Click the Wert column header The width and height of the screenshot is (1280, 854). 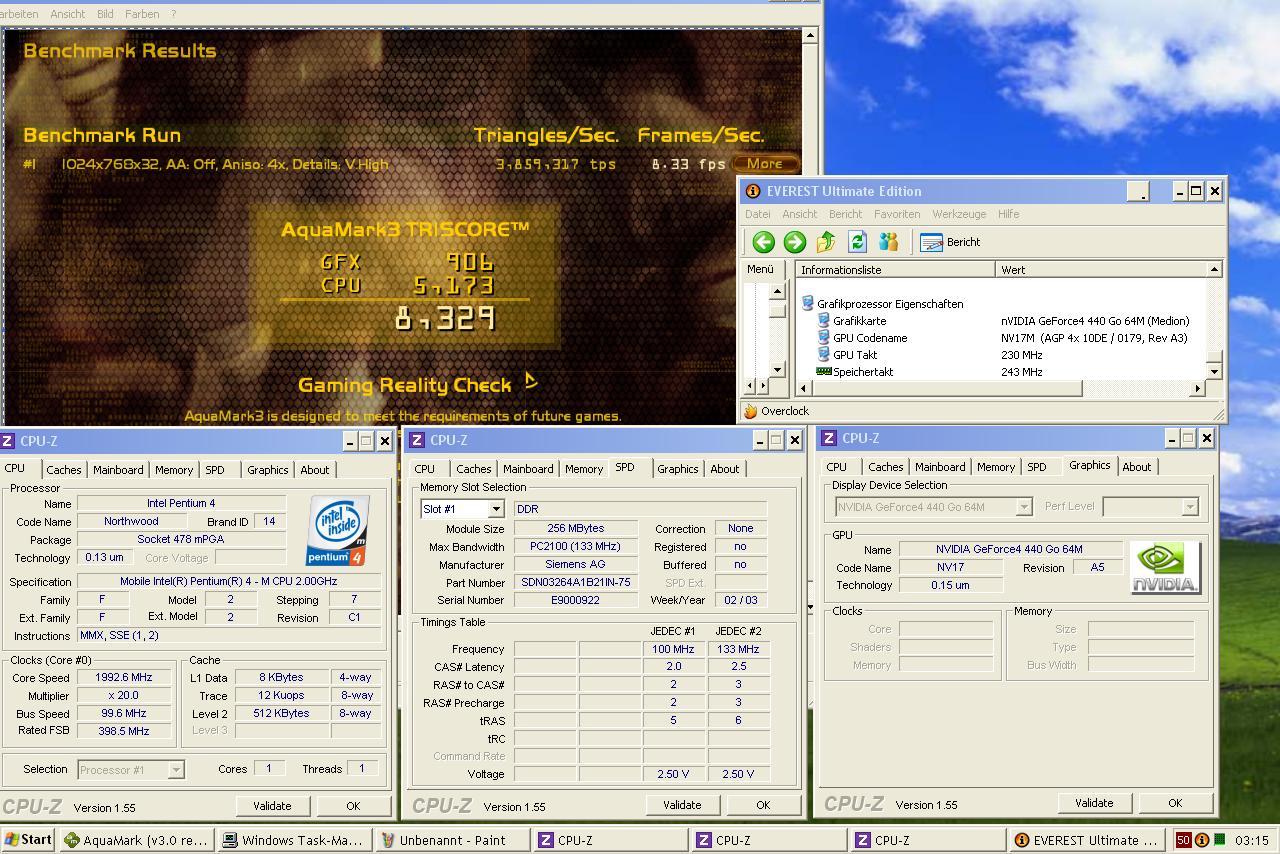point(1101,270)
